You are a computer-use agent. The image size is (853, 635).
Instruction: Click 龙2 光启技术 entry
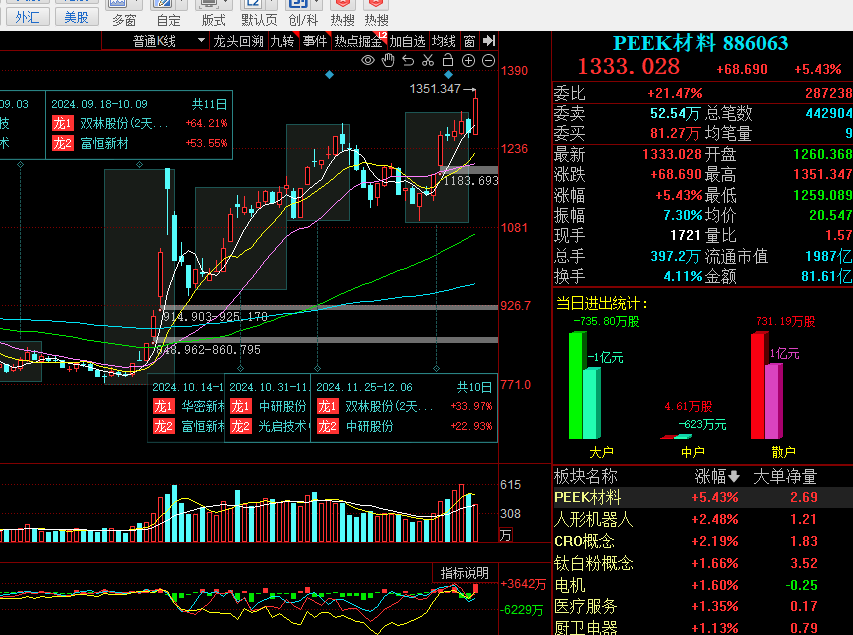(x=269, y=426)
